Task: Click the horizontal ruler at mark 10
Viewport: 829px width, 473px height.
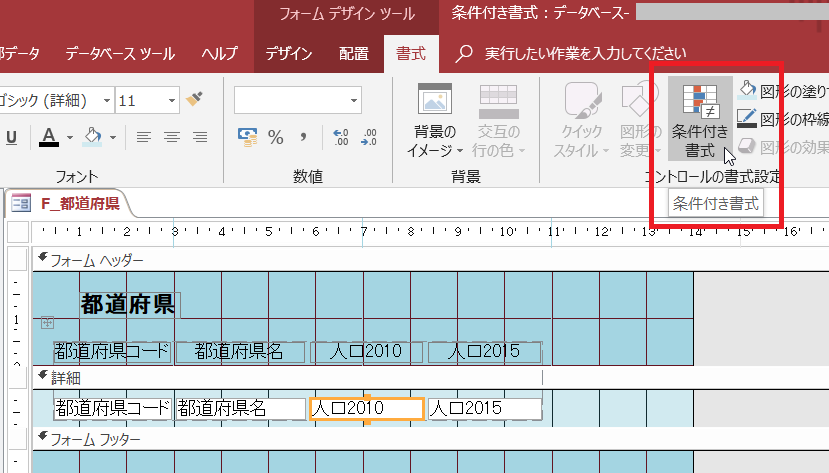Action: (x=507, y=231)
